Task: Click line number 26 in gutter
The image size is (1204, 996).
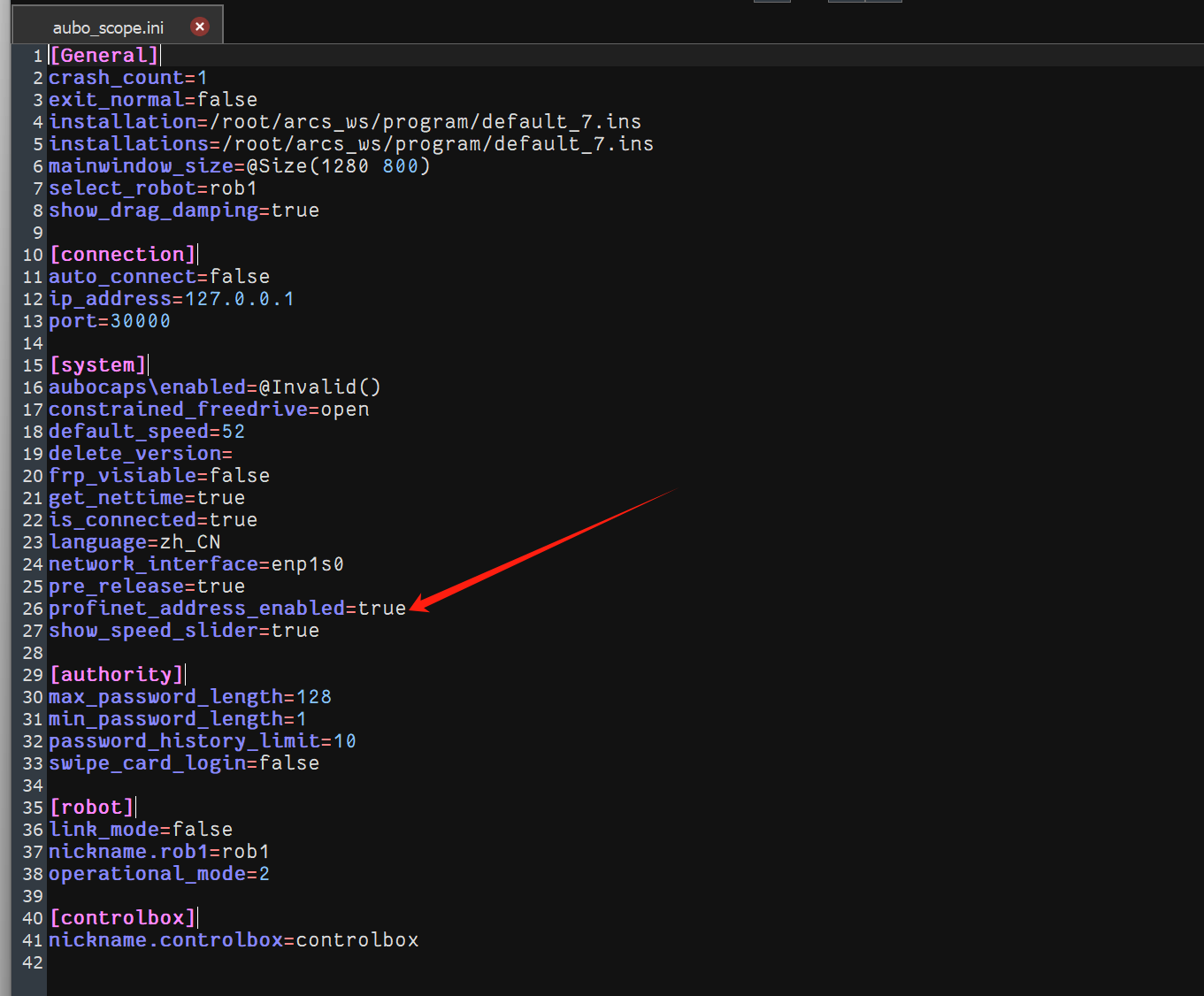Action: [33, 609]
